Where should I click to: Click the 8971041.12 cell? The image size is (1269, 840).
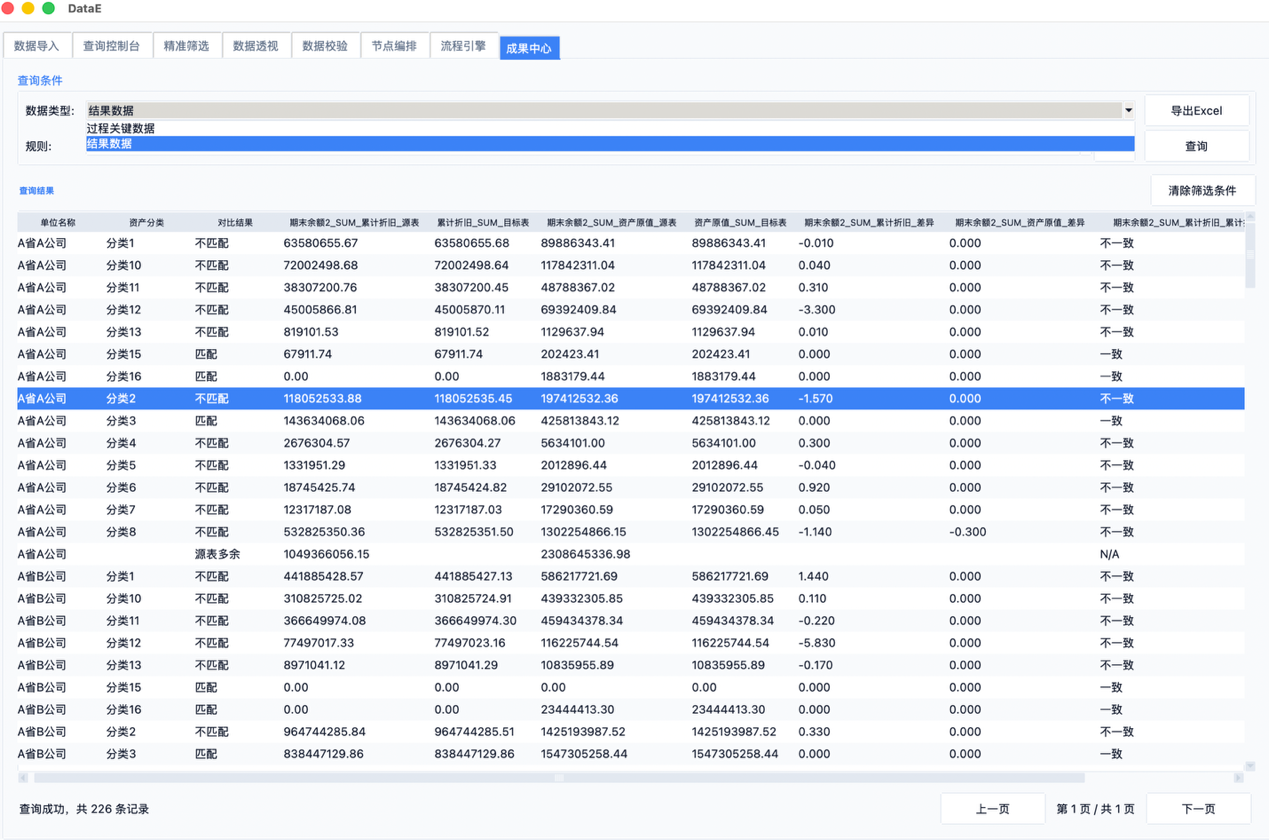[315, 665]
